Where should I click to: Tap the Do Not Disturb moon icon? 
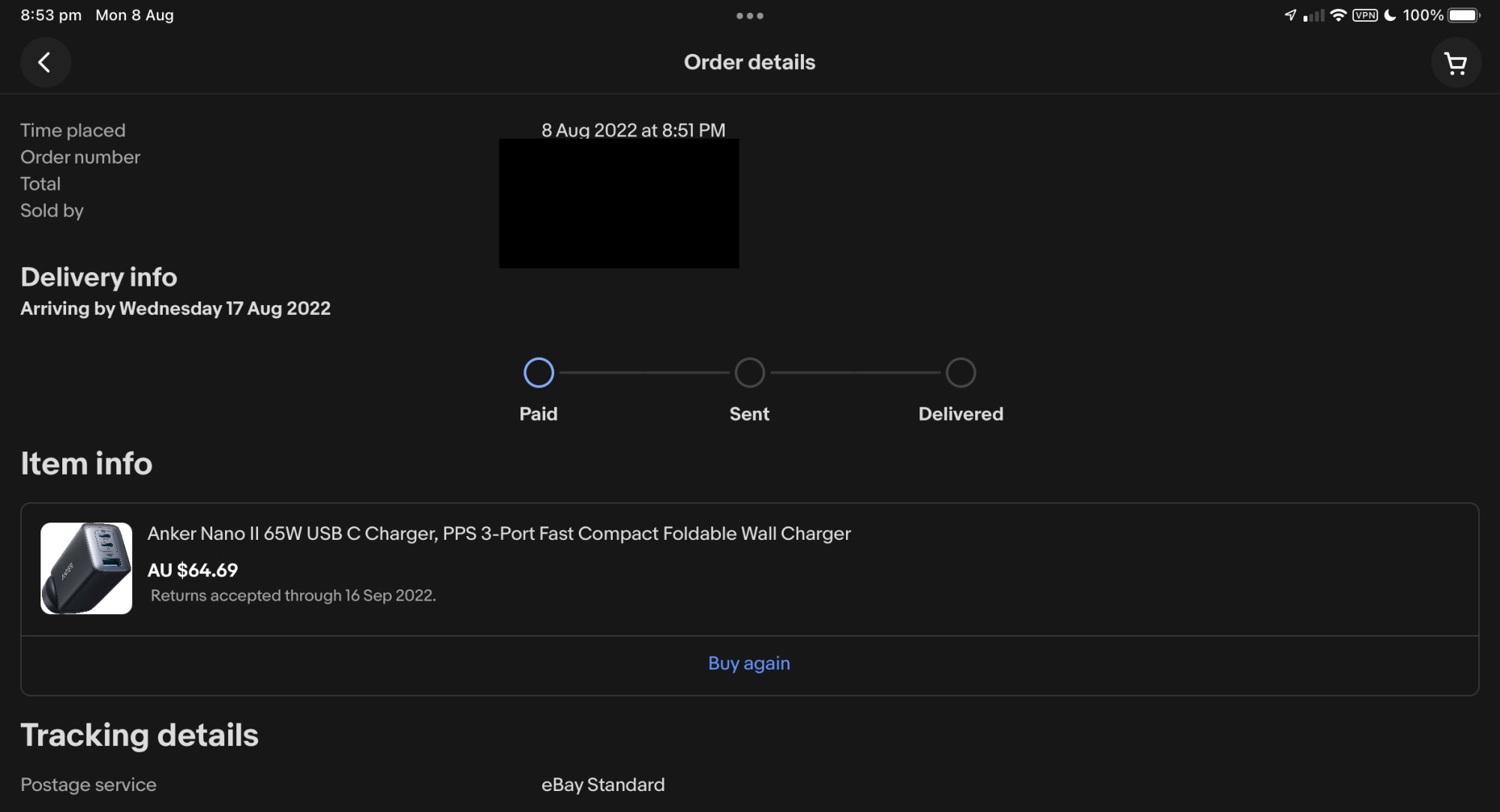[x=1390, y=15]
